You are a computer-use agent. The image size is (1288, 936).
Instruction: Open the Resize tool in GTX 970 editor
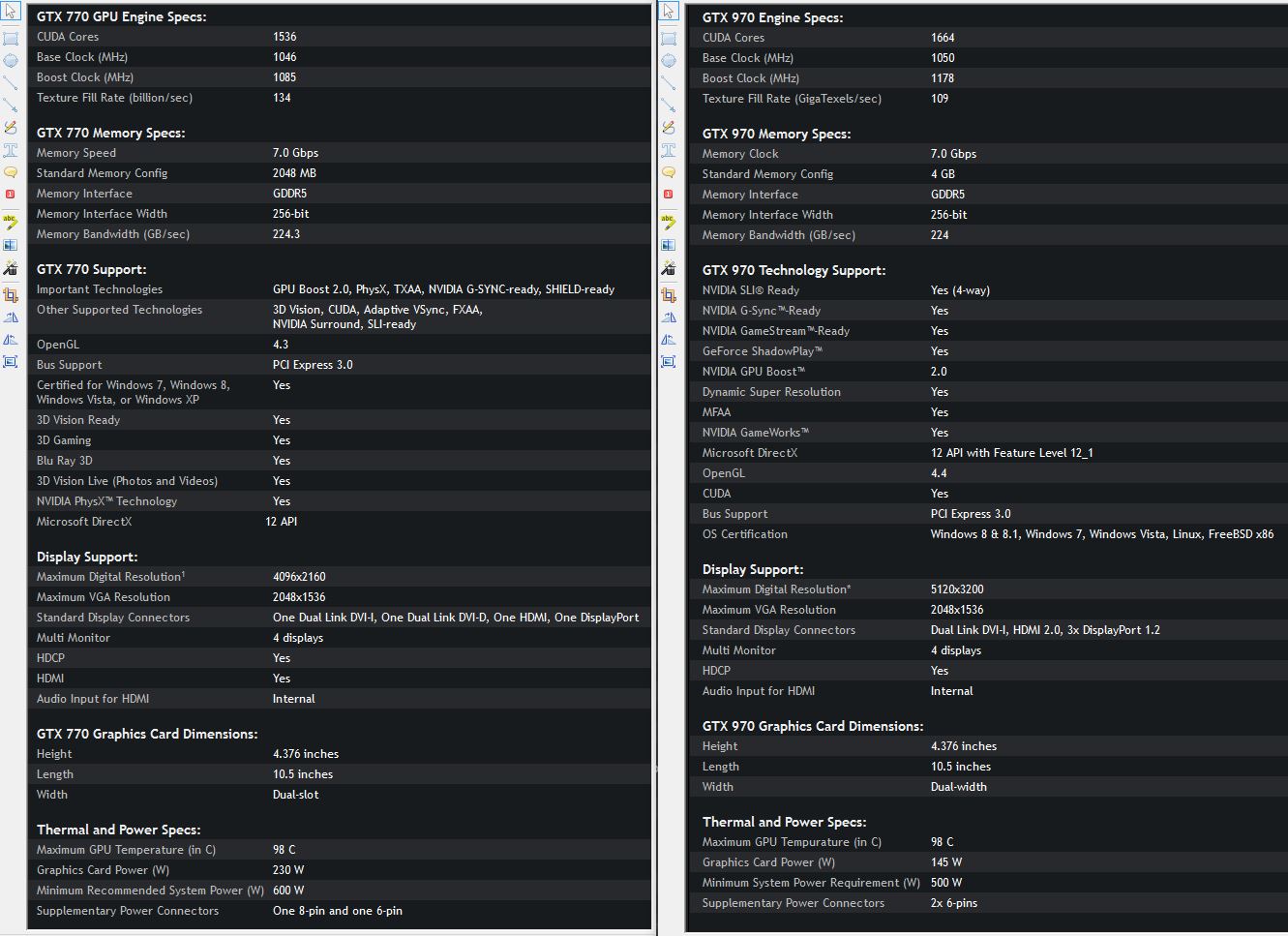tap(669, 362)
